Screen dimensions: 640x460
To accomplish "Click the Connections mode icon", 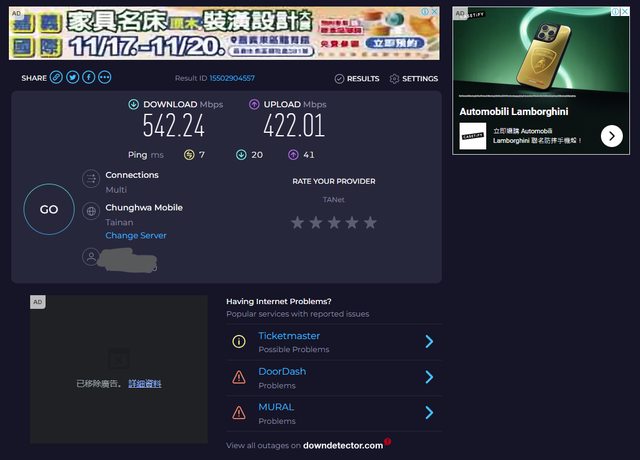I will [x=91, y=180].
